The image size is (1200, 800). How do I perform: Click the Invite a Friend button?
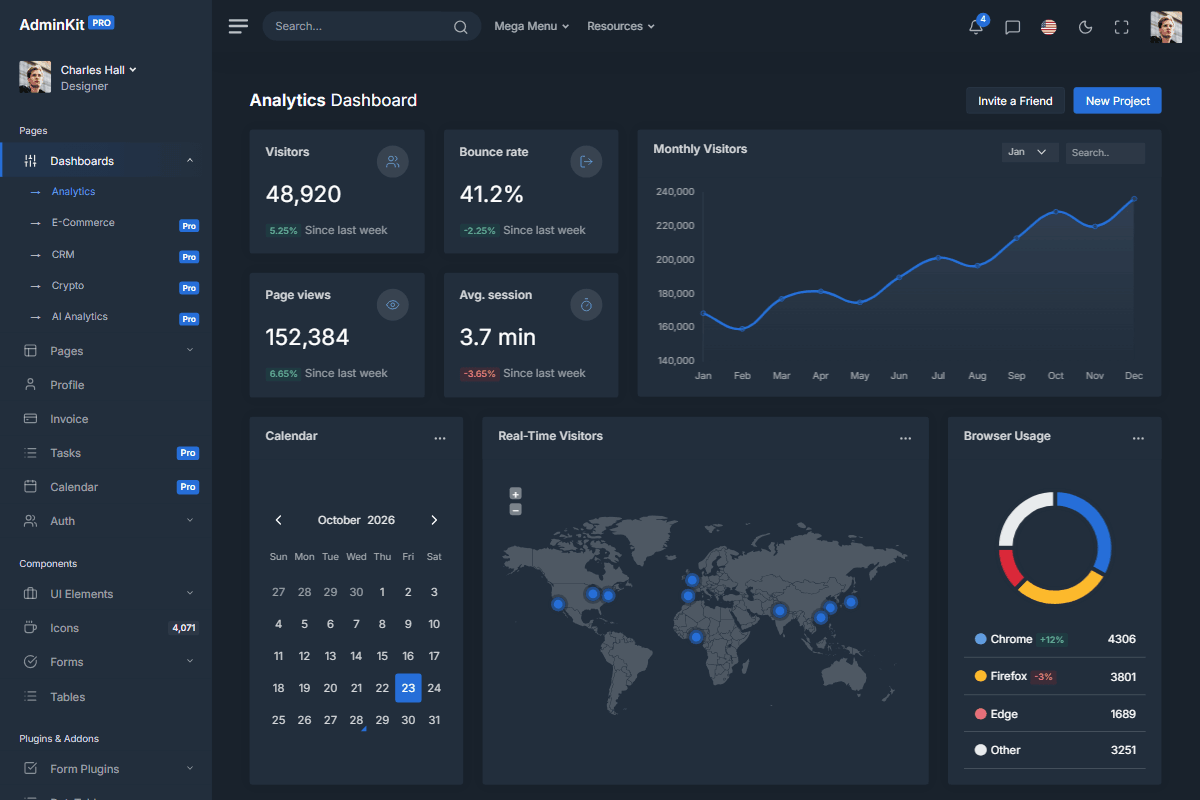click(x=1015, y=100)
